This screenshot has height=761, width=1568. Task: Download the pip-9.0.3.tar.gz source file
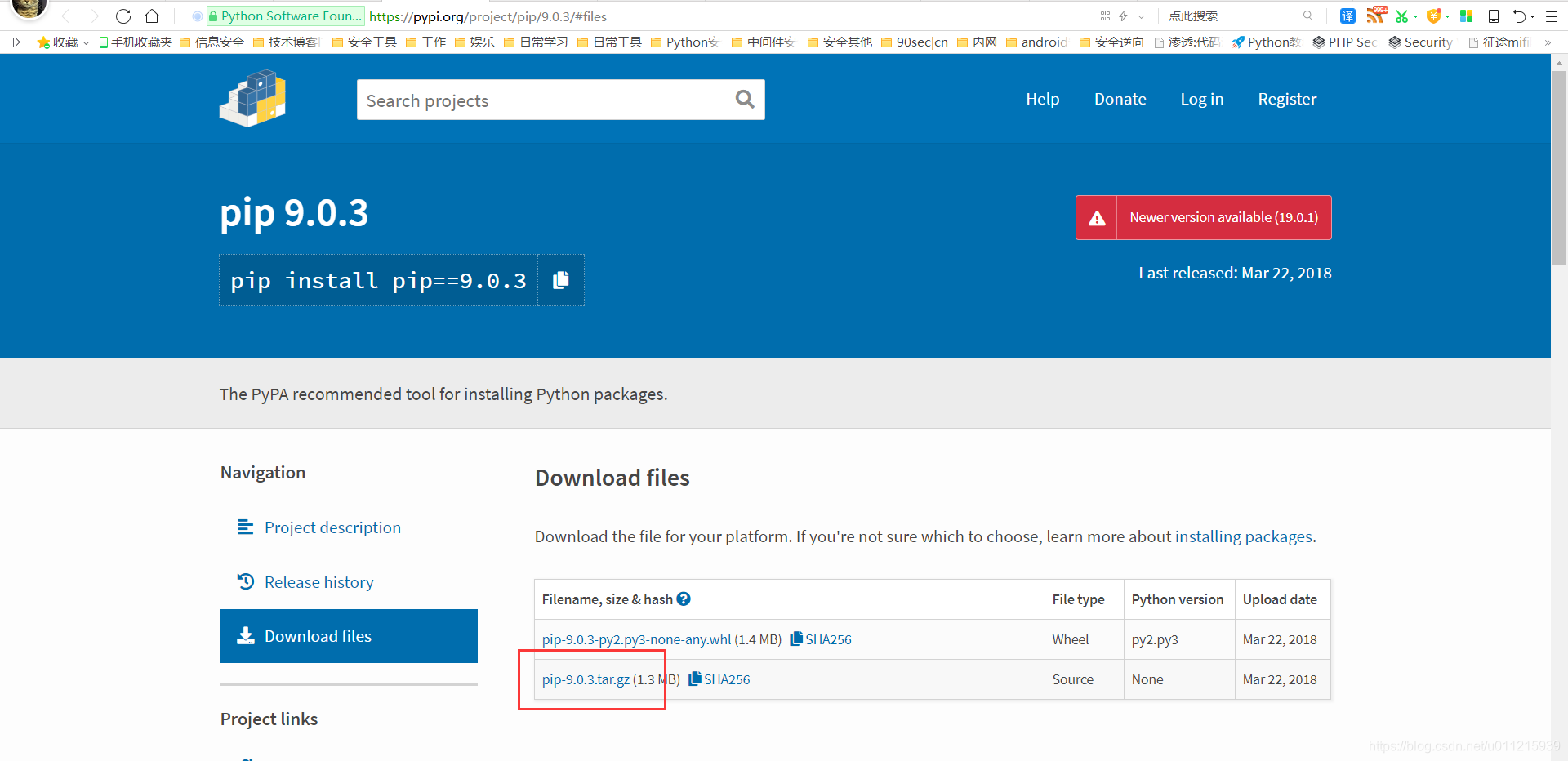(x=585, y=679)
